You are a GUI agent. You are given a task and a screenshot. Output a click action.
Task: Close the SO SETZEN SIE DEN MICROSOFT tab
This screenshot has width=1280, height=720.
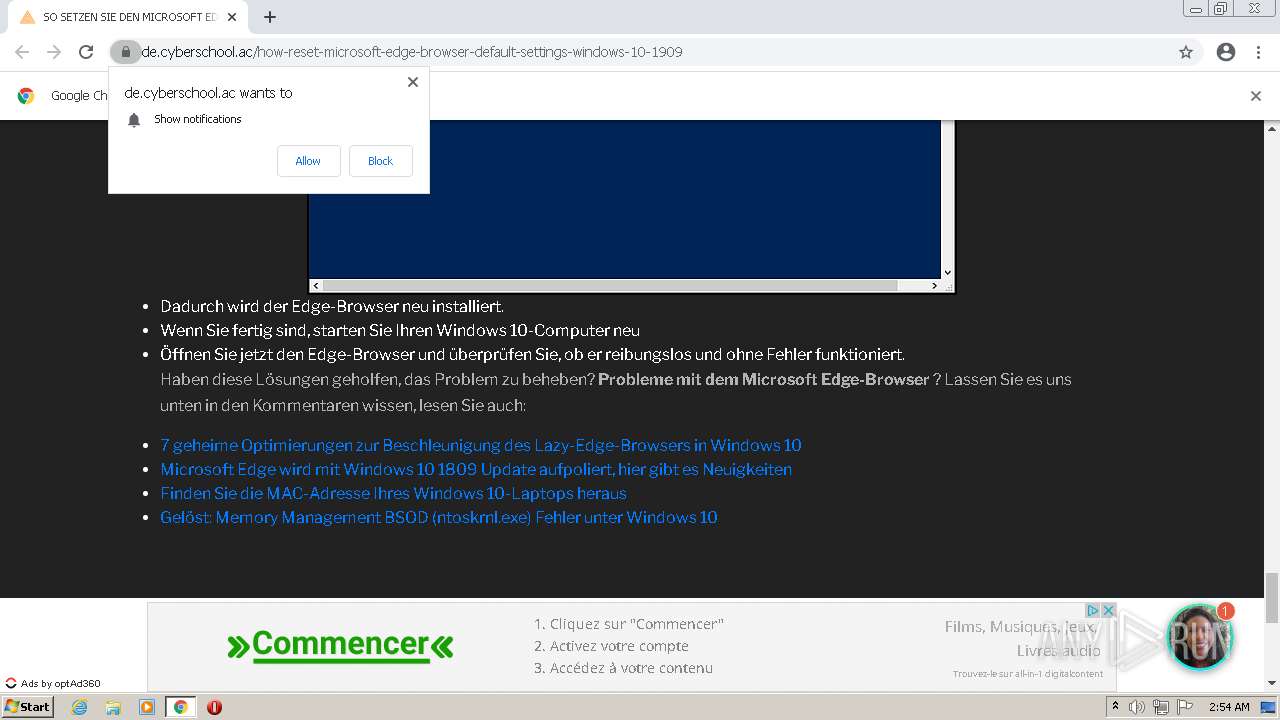tap(232, 17)
